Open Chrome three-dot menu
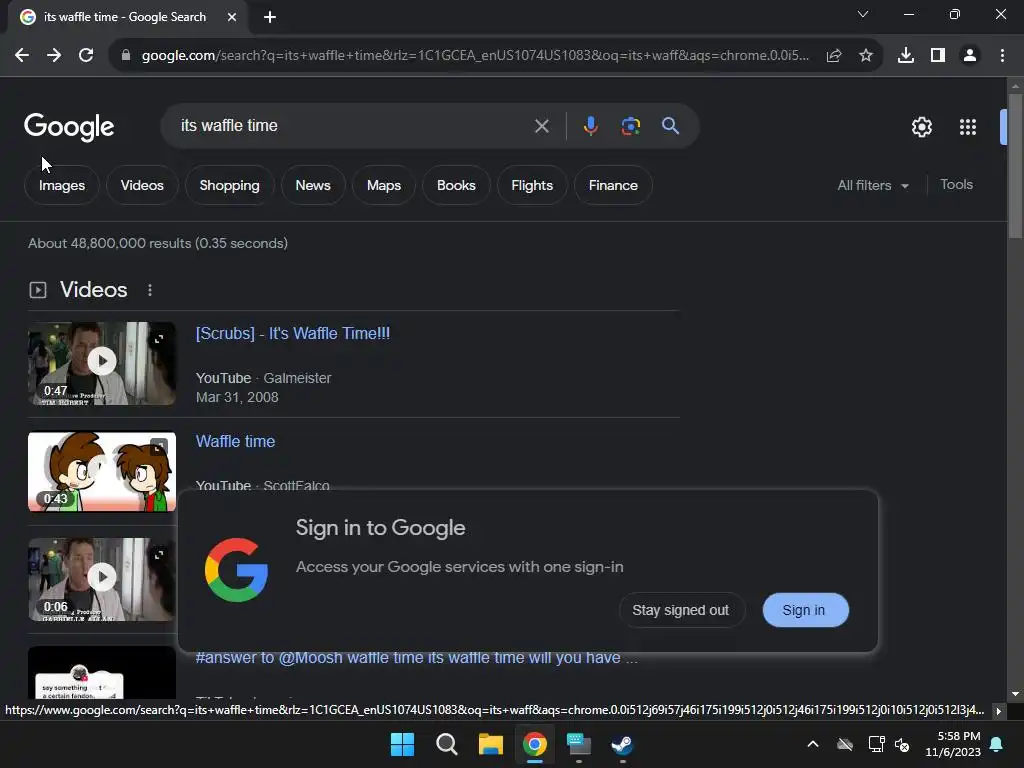 [x=1002, y=56]
